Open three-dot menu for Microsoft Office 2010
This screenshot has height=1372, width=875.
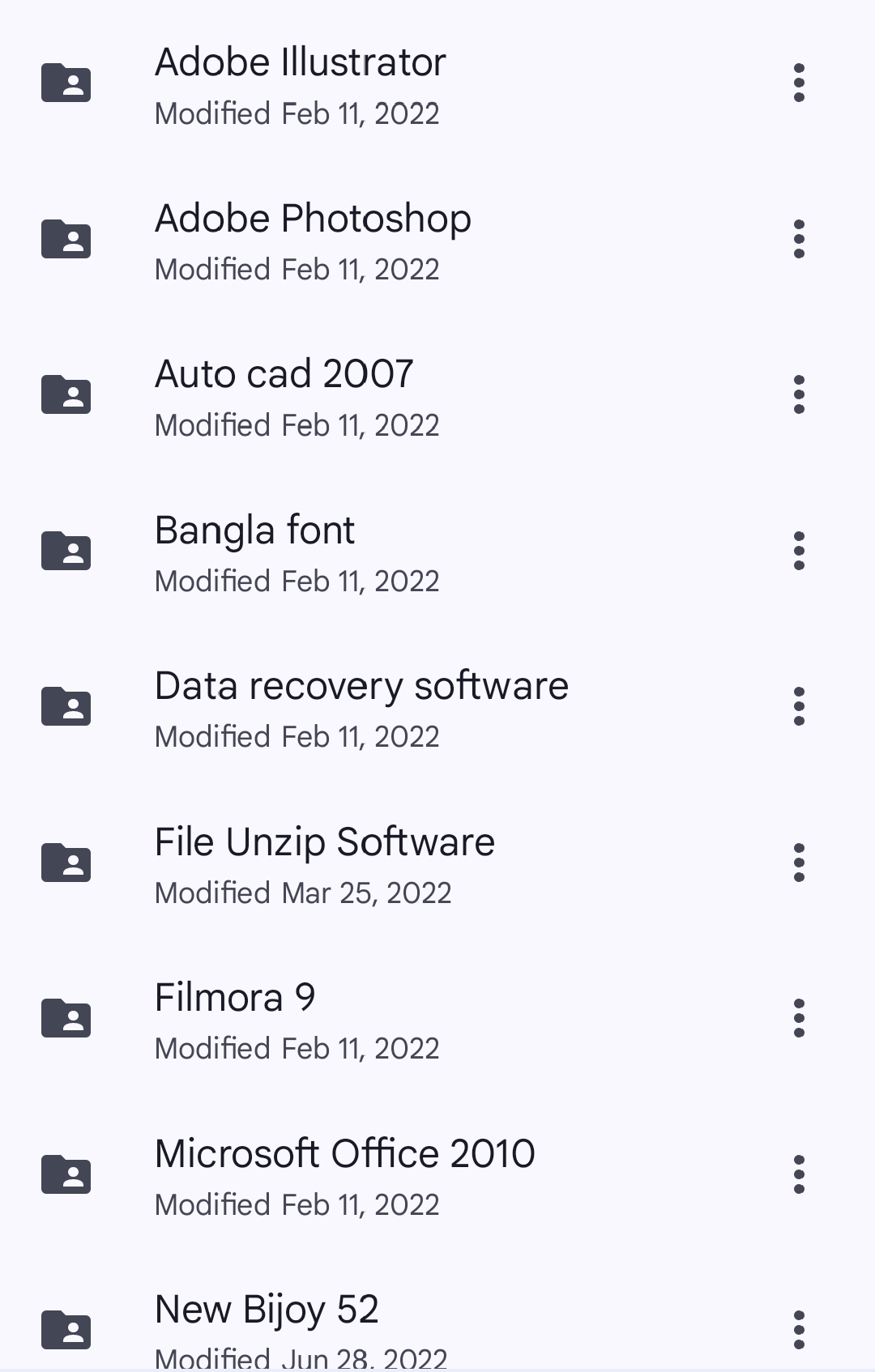799,1174
